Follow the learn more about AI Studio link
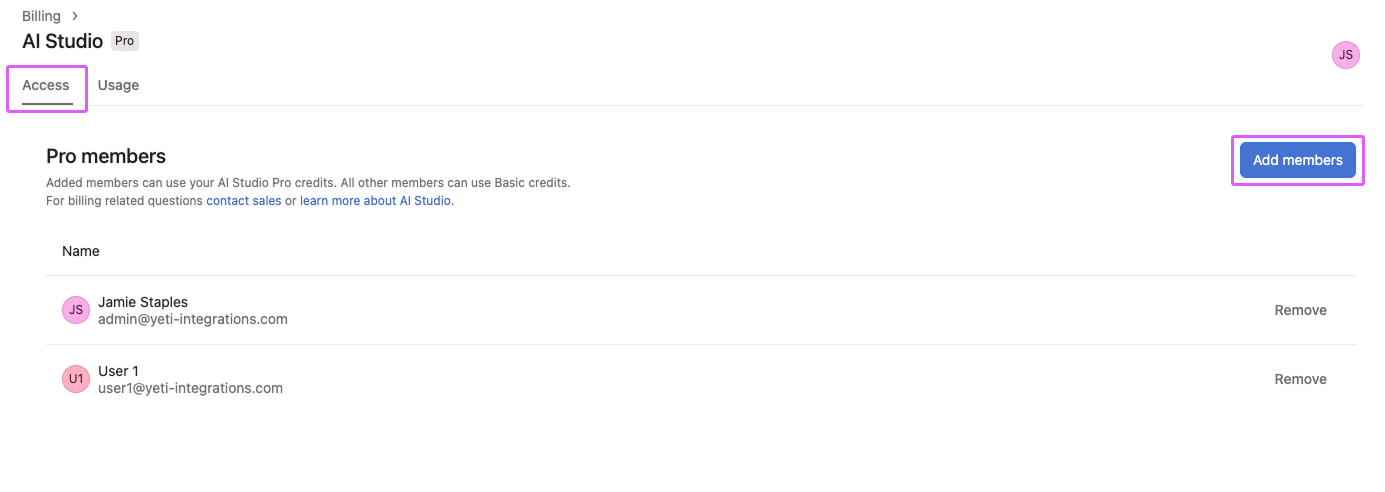This screenshot has height=492, width=1385. (376, 201)
